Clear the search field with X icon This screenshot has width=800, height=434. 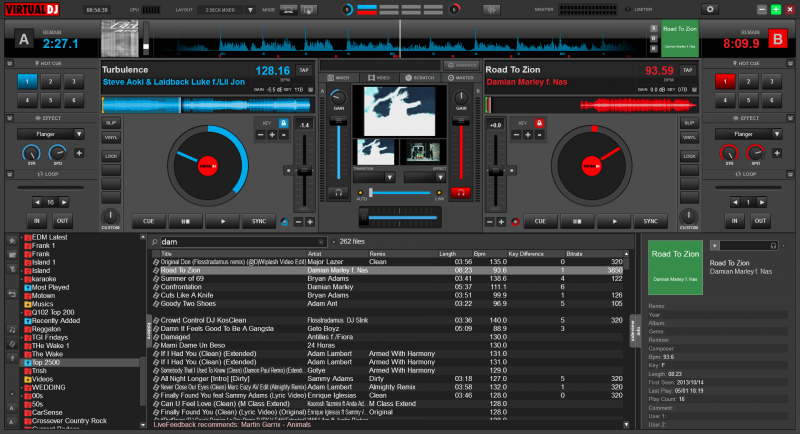pyautogui.click(x=321, y=242)
